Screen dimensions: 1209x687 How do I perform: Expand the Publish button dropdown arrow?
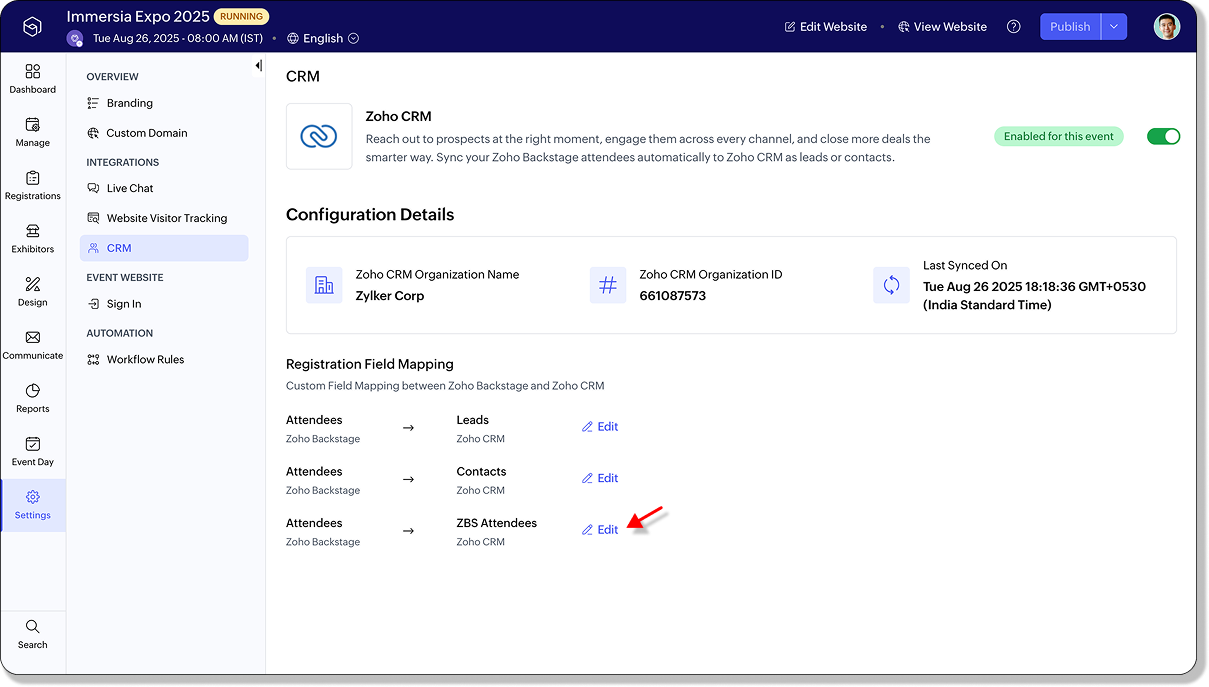[1114, 27]
